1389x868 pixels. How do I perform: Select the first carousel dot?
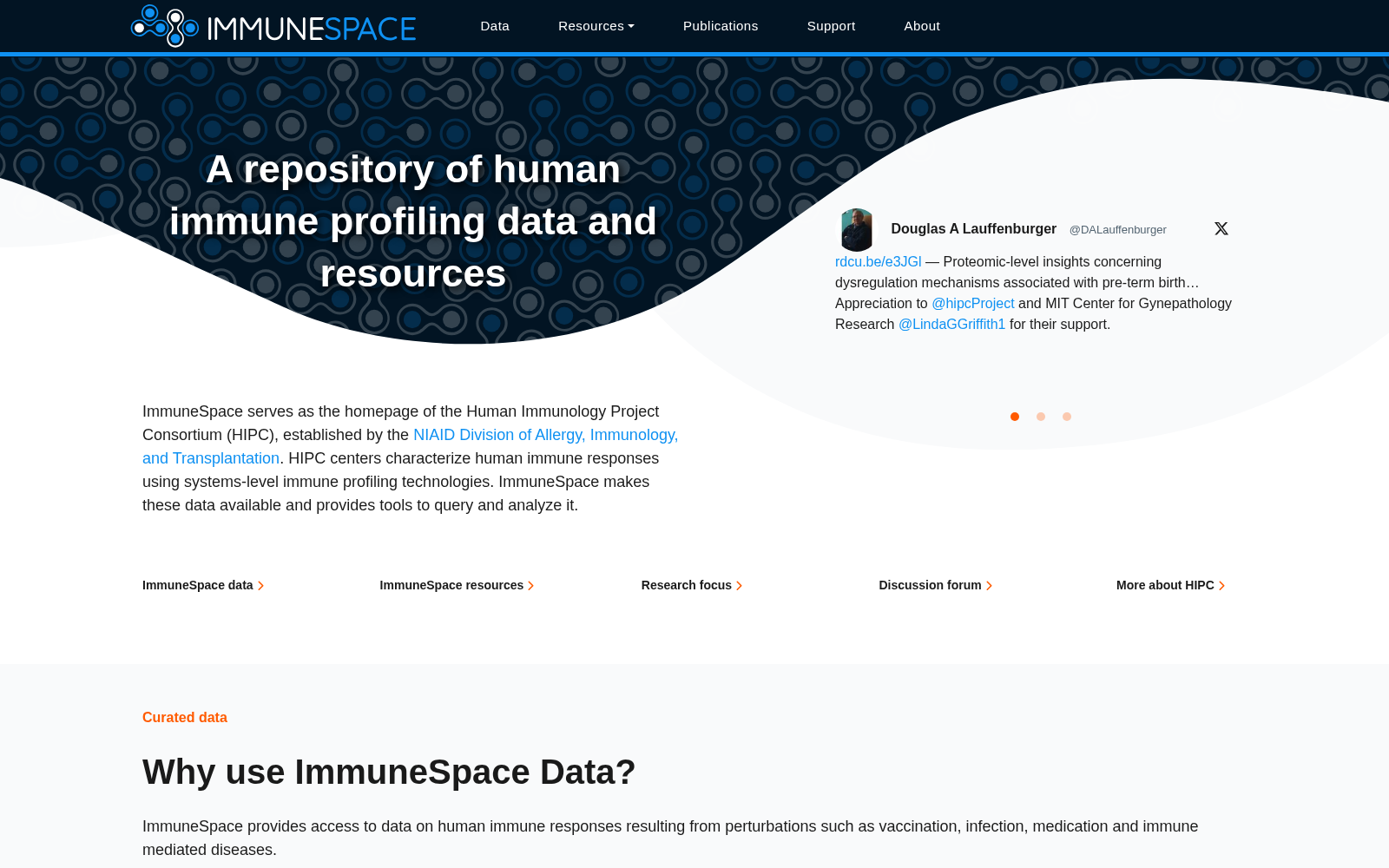[x=1015, y=417]
